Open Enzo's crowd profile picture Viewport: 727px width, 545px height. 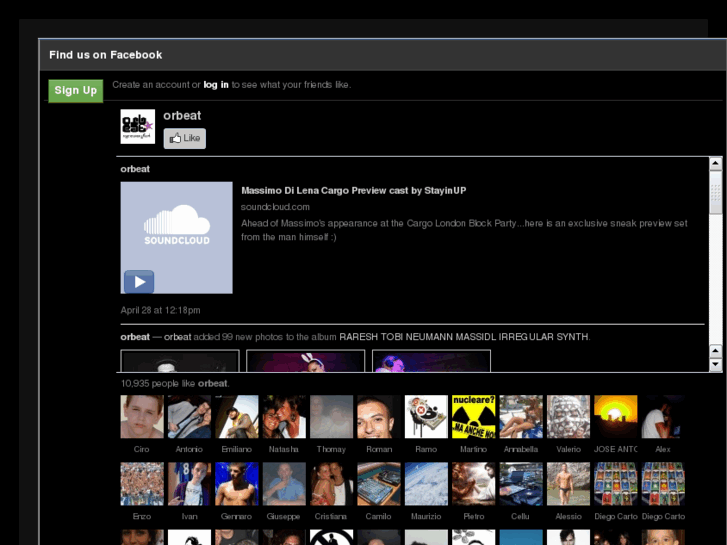pyautogui.click(x=142, y=484)
